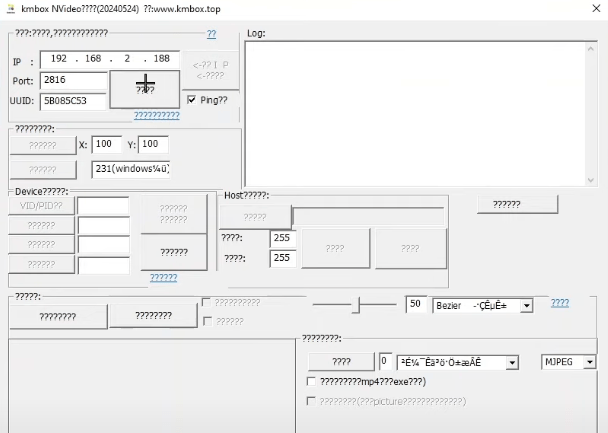Viewport: 608px width, 433px height.
Task: Focus the UUID field 5B085C53
Action: pos(73,101)
